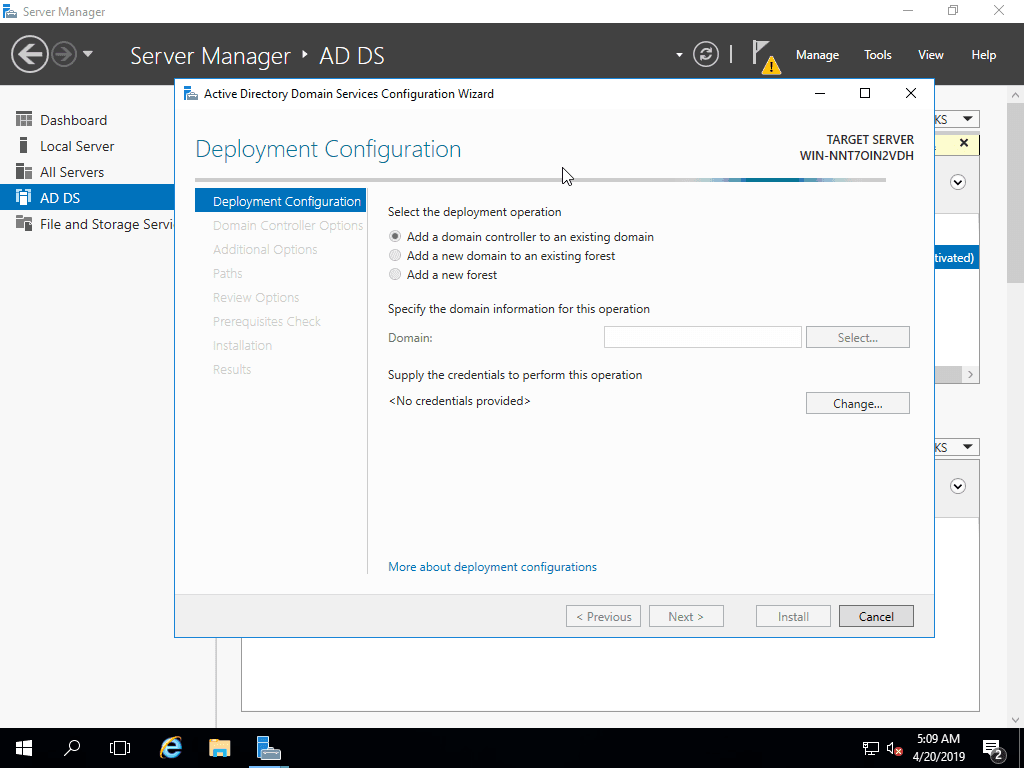Expand dropdown arrow left of refresh icon
Image resolution: width=1024 pixels, height=768 pixels.
tap(679, 55)
